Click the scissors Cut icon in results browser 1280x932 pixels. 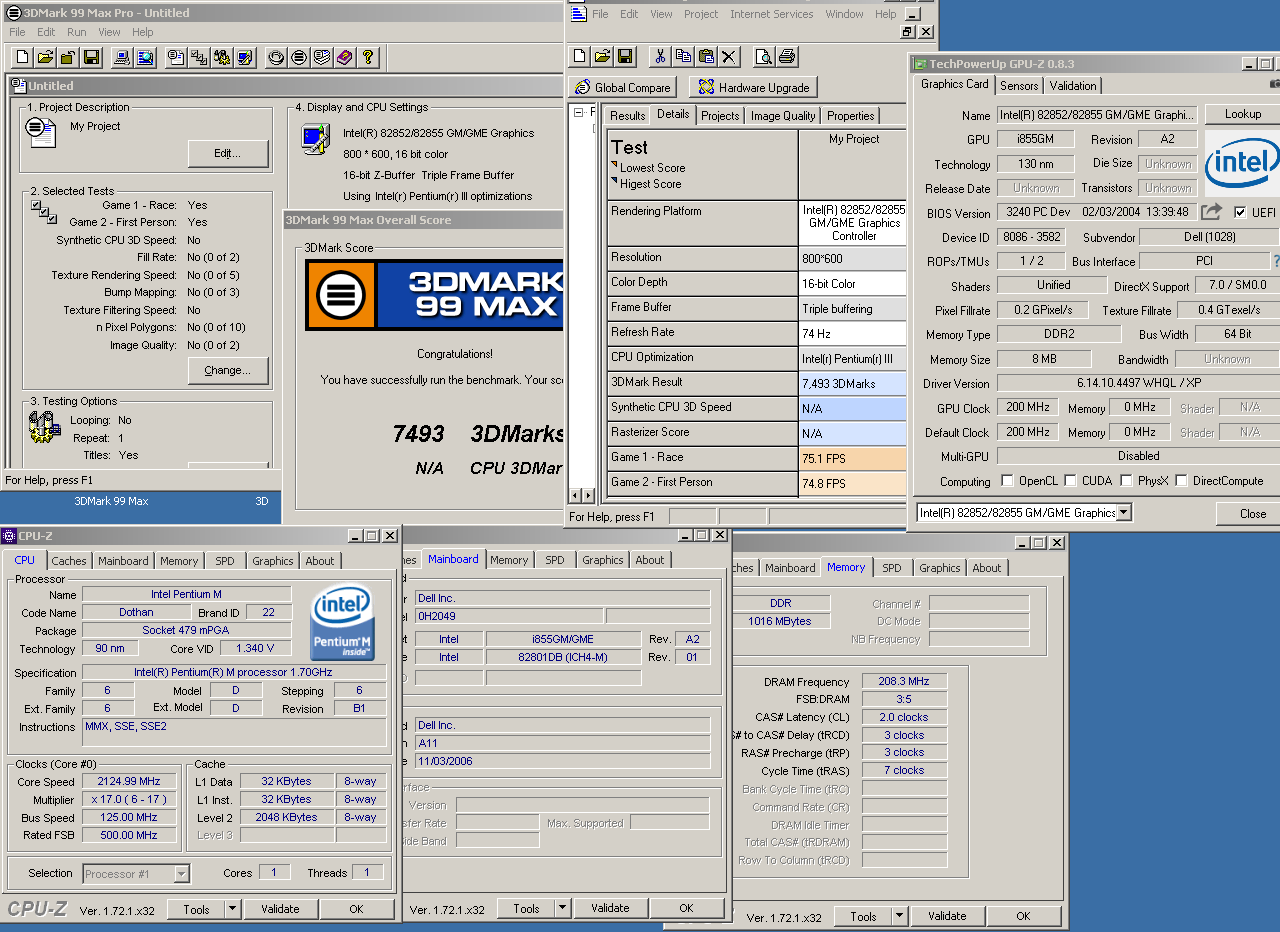[x=660, y=56]
